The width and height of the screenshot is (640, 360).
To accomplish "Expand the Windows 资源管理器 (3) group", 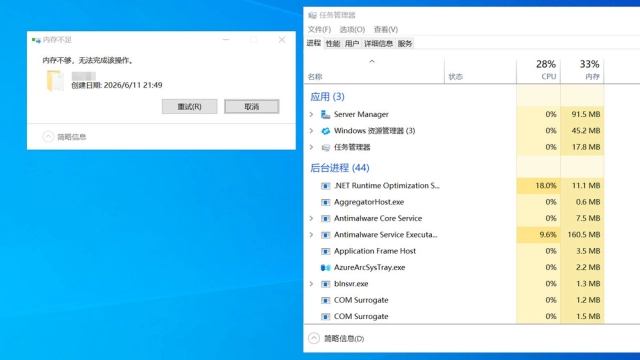I will click(311, 131).
